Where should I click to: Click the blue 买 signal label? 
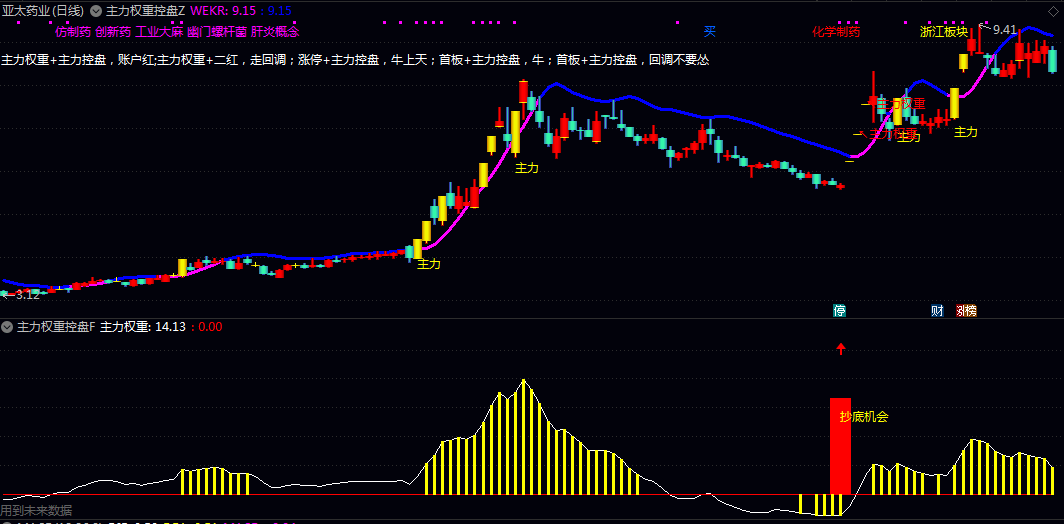[710, 31]
